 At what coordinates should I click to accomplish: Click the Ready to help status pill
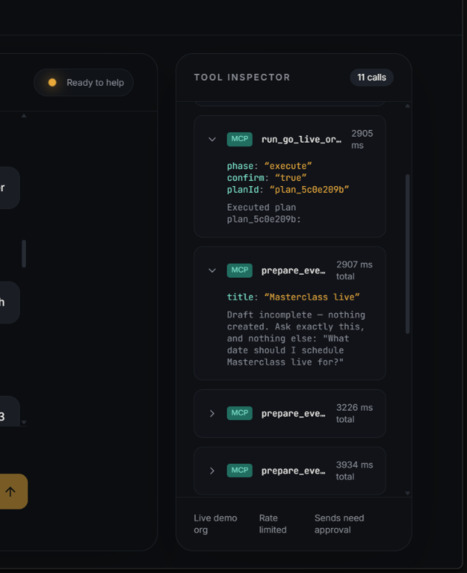tap(84, 83)
